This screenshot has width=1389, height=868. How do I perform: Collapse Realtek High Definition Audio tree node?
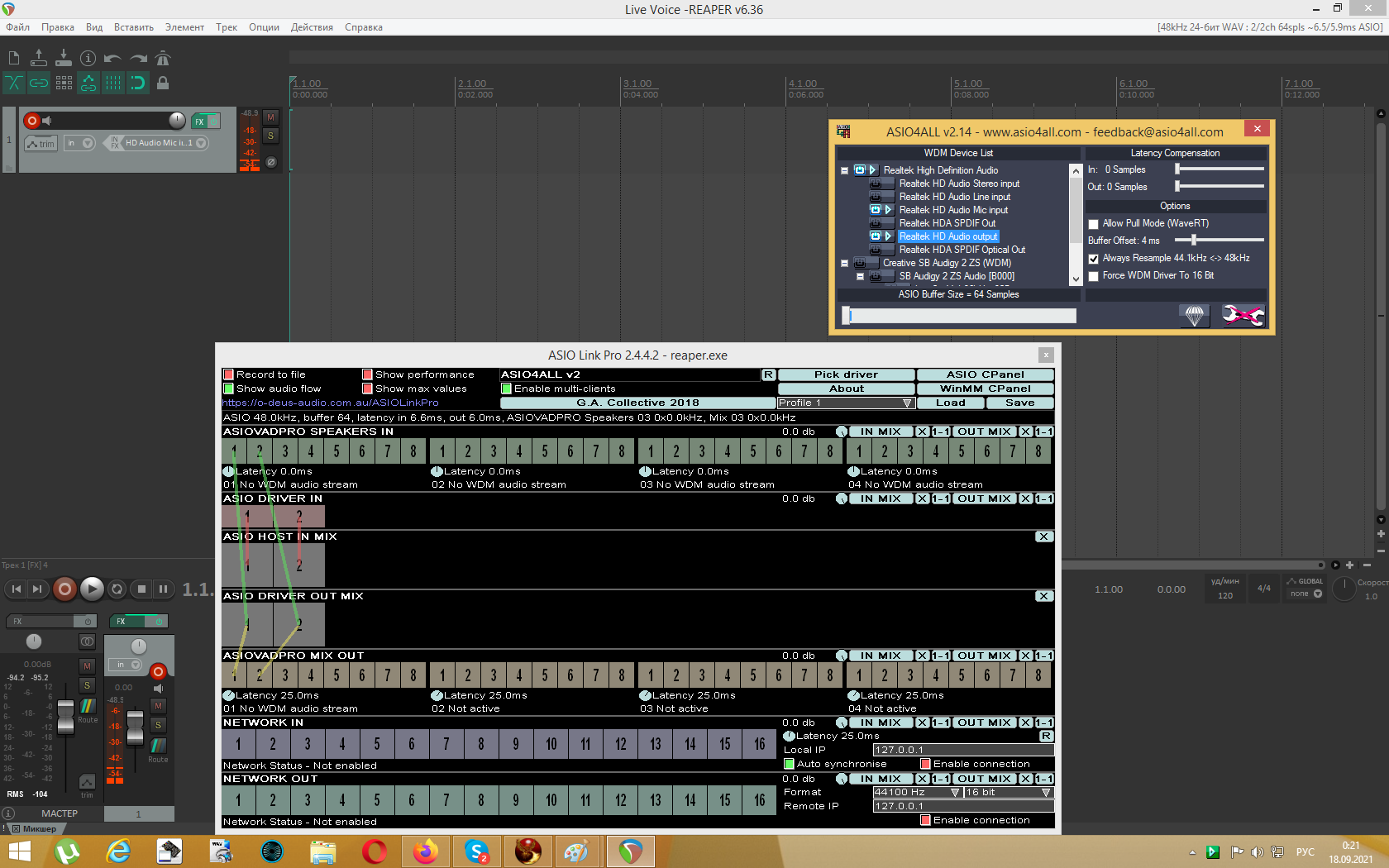(x=844, y=170)
